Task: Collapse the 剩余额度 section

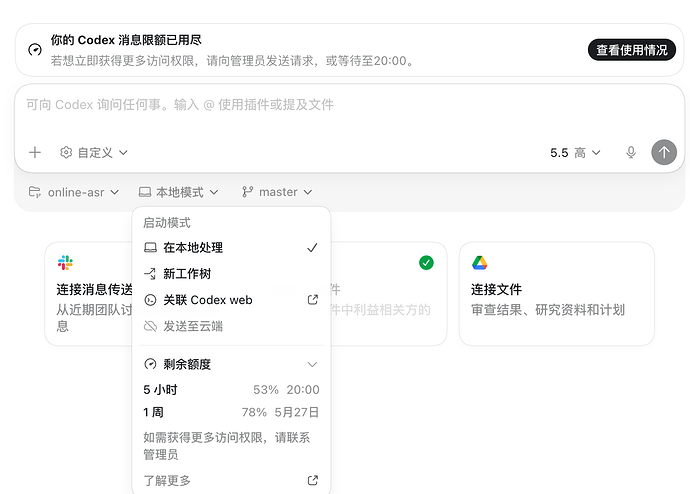Action: click(x=231, y=364)
